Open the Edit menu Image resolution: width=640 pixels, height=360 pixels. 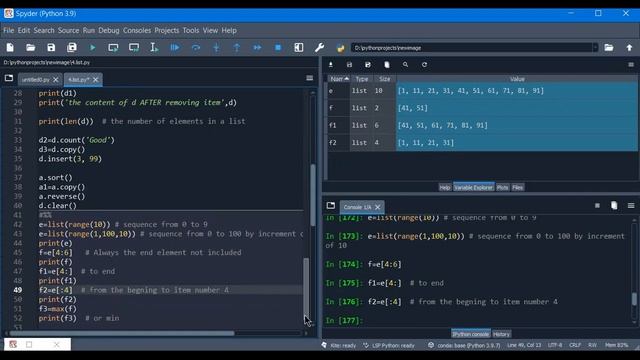(x=24, y=30)
